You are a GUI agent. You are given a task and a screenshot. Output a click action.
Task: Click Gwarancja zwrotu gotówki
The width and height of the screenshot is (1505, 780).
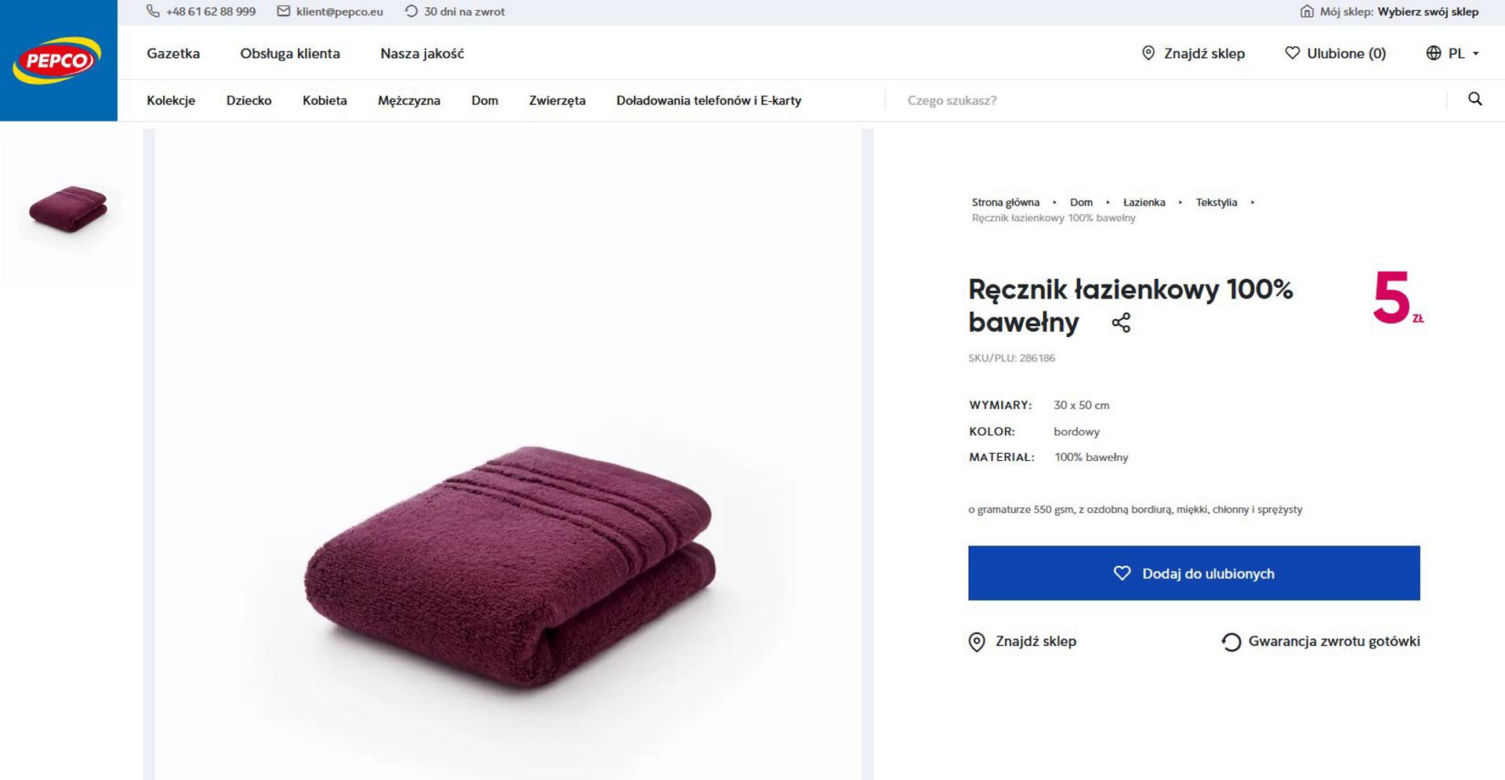click(1321, 641)
